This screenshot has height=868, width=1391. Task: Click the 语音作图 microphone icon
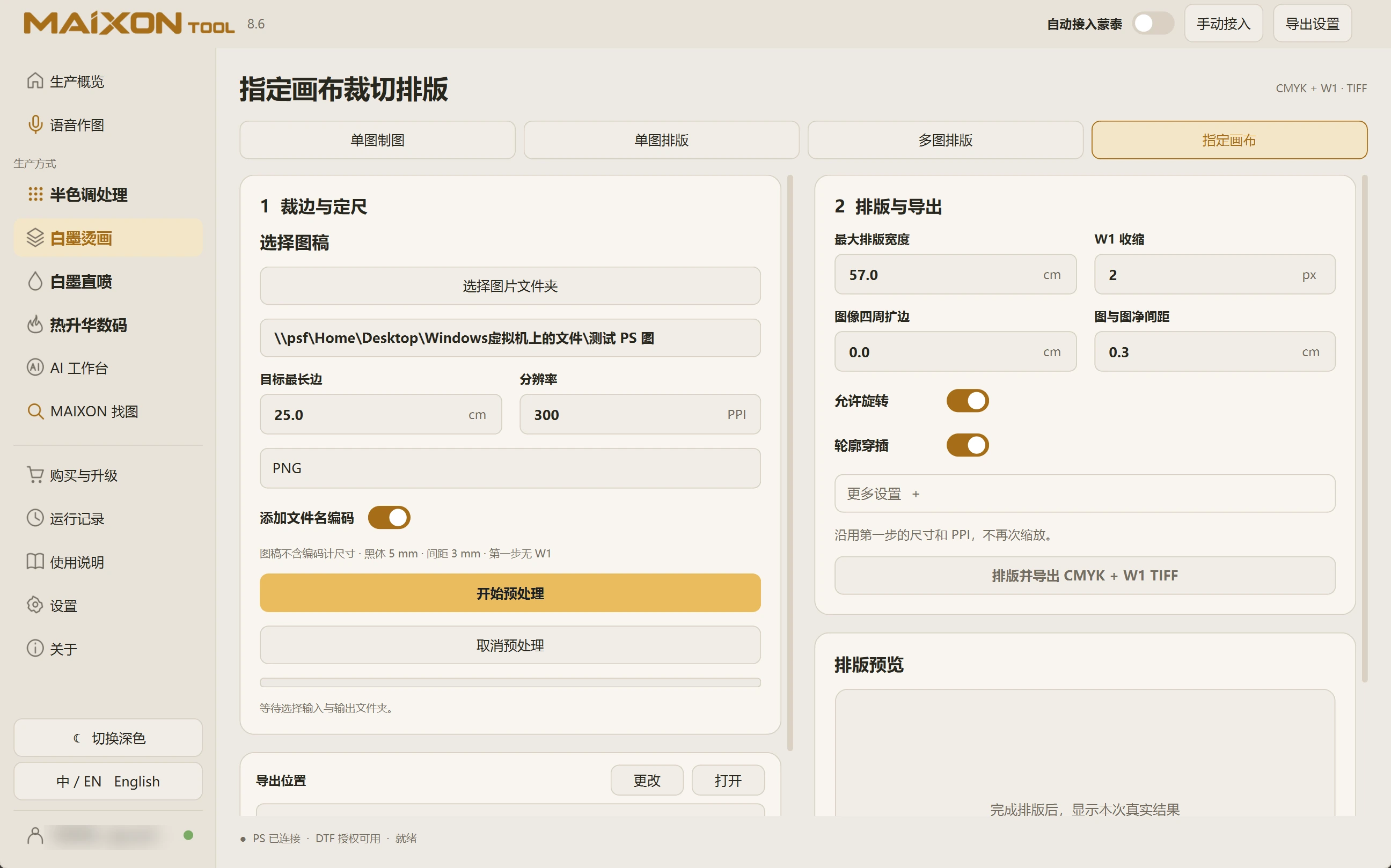(x=35, y=124)
